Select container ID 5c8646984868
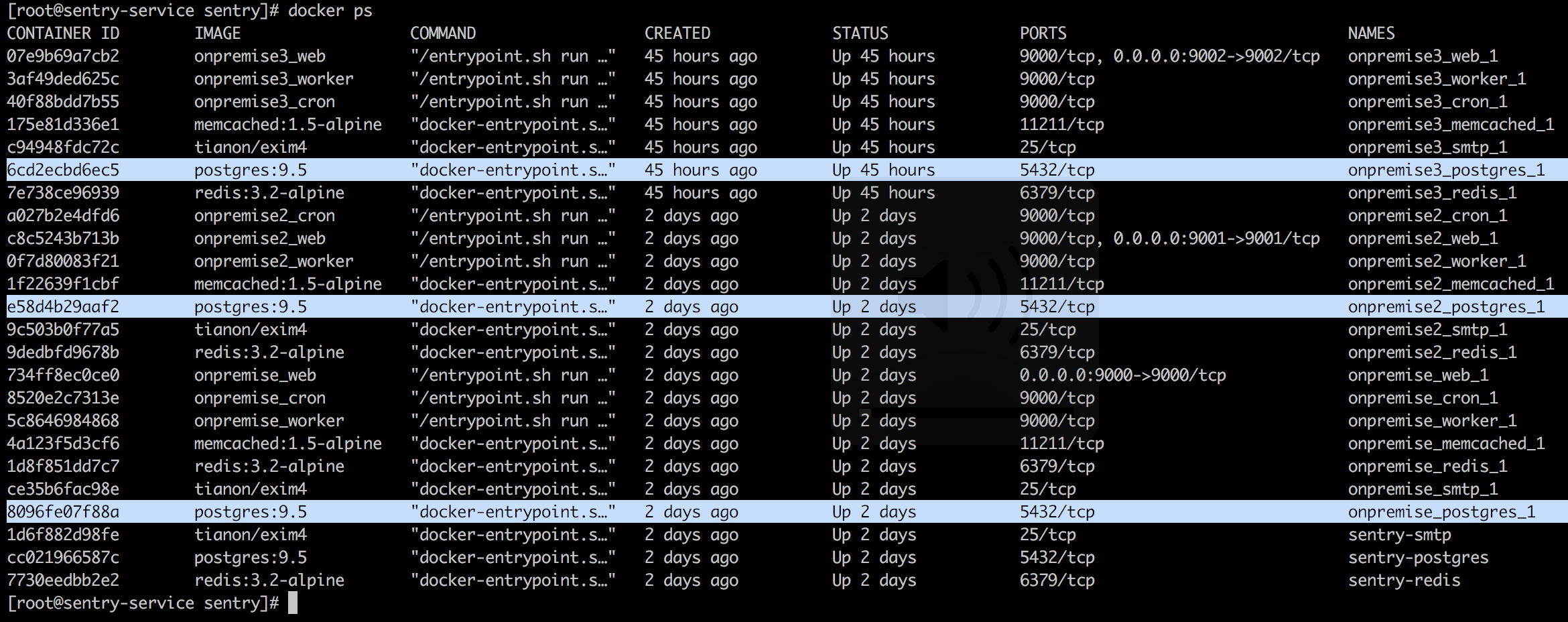Screen dimensions: 1568x622 point(63,421)
